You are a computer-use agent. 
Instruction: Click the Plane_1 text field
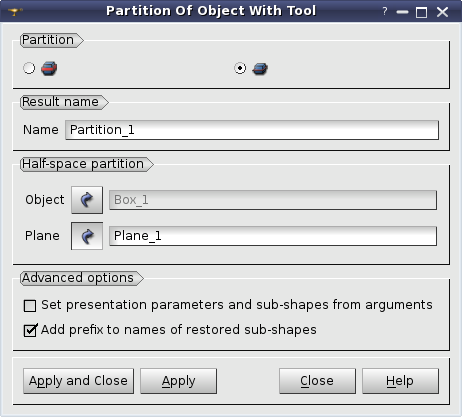[x=273, y=236]
